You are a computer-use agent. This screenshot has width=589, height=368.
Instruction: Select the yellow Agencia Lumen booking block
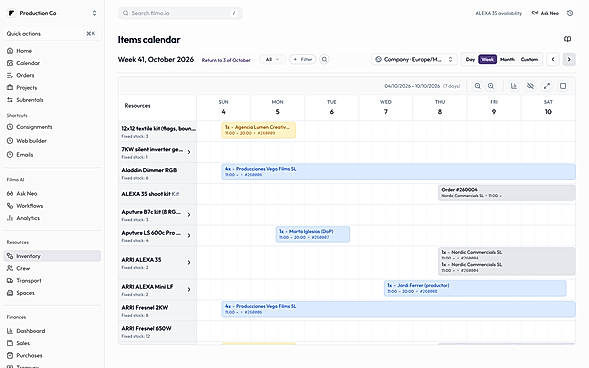(x=258, y=130)
